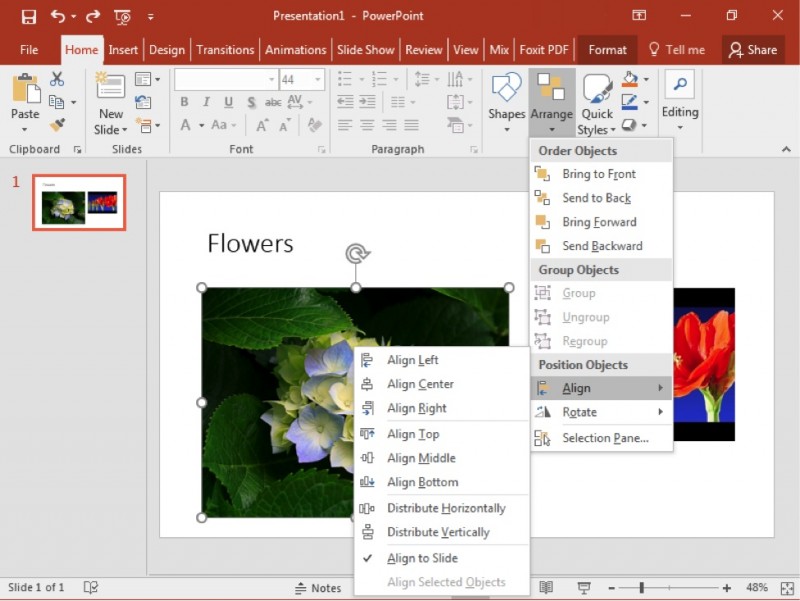Click the Cut scissors icon
Screen dimensions: 800x601
57,79
